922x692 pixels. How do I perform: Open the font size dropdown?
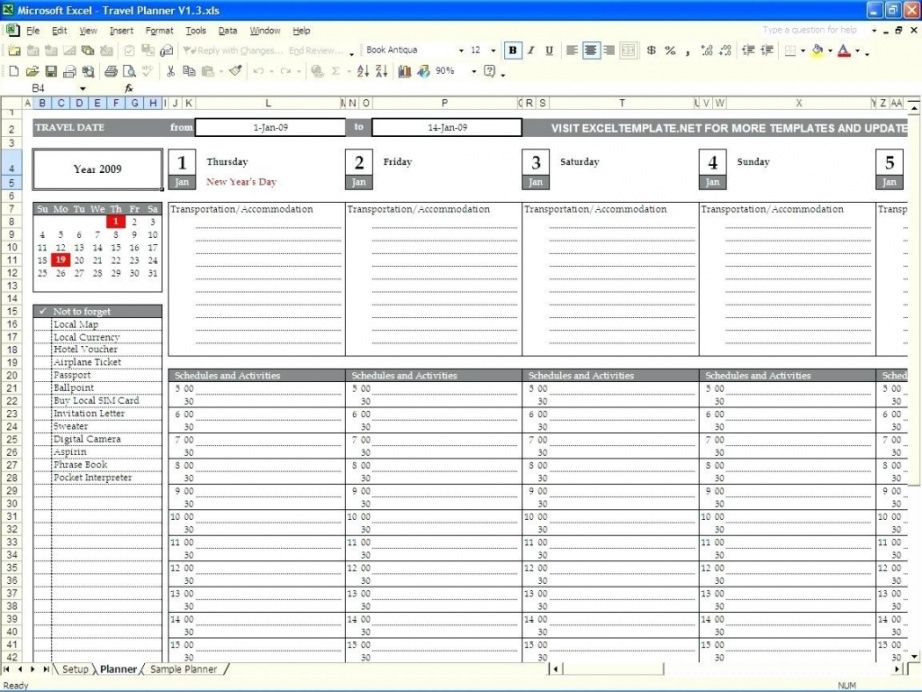[493, 51]
